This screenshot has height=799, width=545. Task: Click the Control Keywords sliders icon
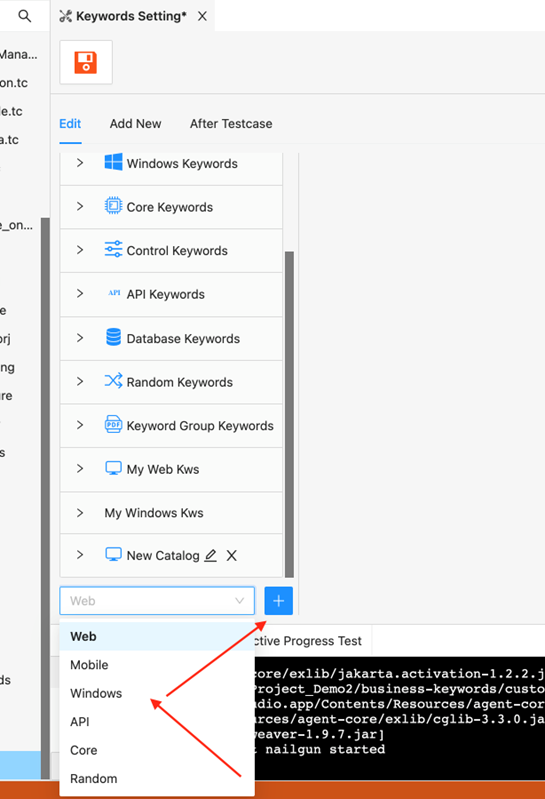(x=113, y=249)
